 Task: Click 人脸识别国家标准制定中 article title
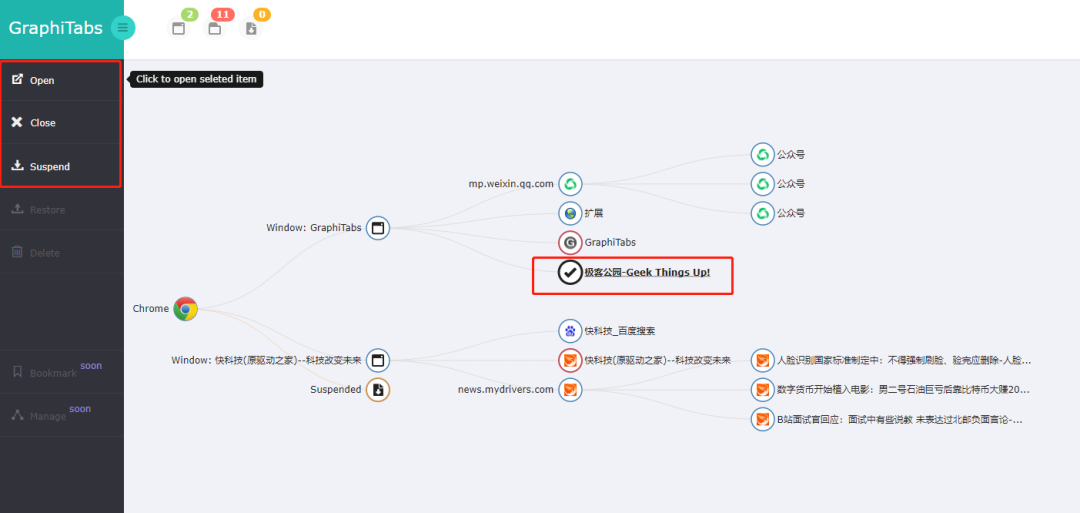904,360
